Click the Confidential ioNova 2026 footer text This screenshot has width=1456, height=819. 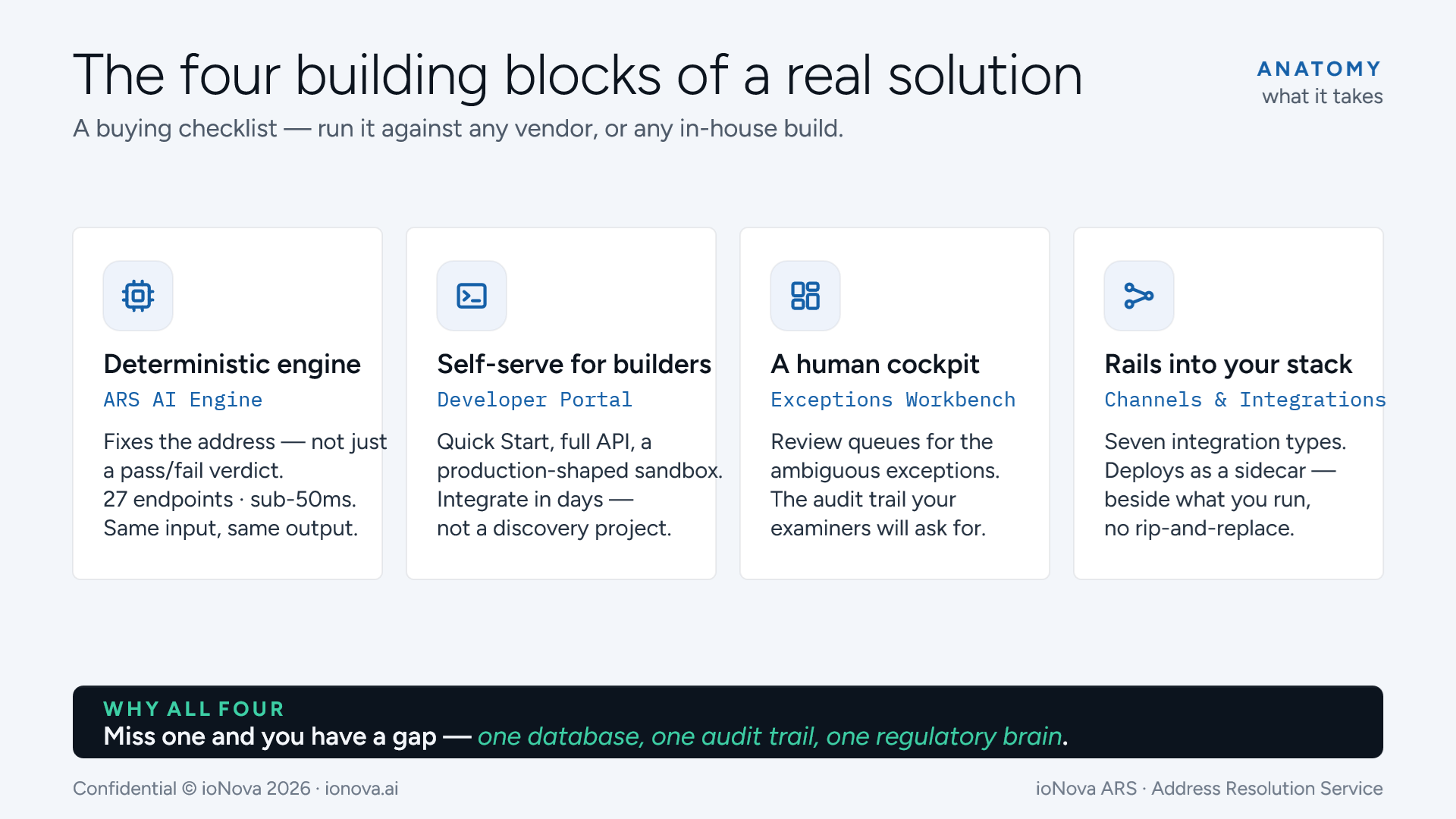click(236, 789)
